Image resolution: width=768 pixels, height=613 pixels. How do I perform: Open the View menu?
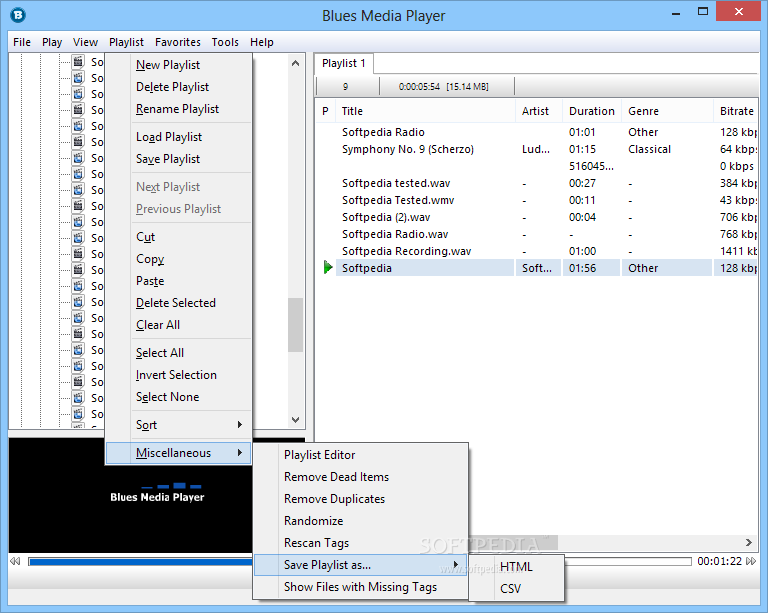[85, 42]
